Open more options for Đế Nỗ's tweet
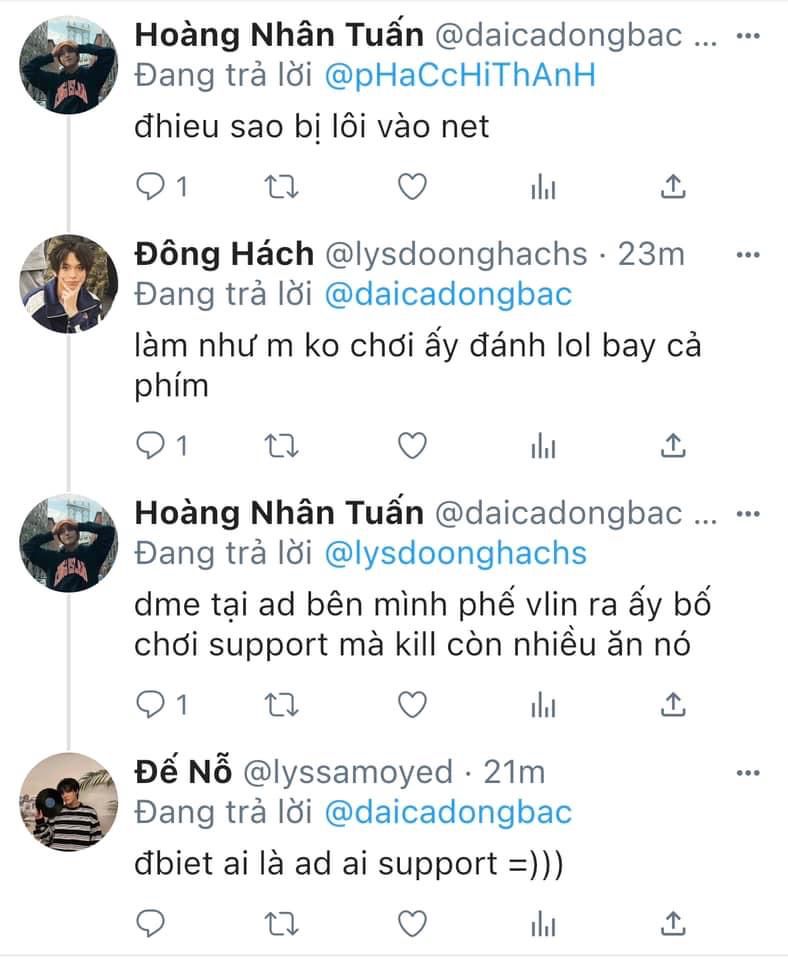The width and height of the screenshot is (788, 960). pyautogui.click(x=747, y=773)
